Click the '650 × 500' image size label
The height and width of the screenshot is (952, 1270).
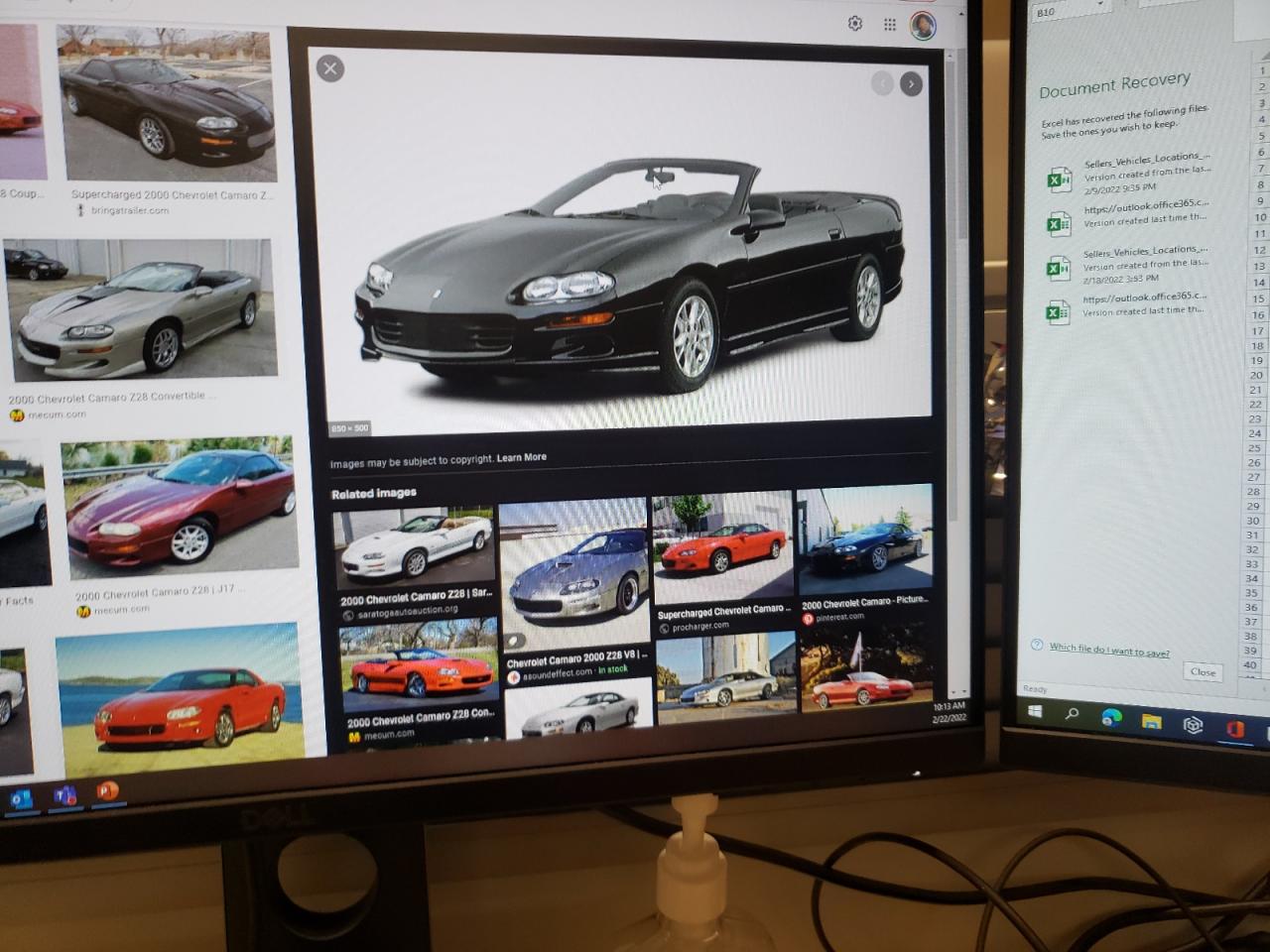(x=349, y=428)
